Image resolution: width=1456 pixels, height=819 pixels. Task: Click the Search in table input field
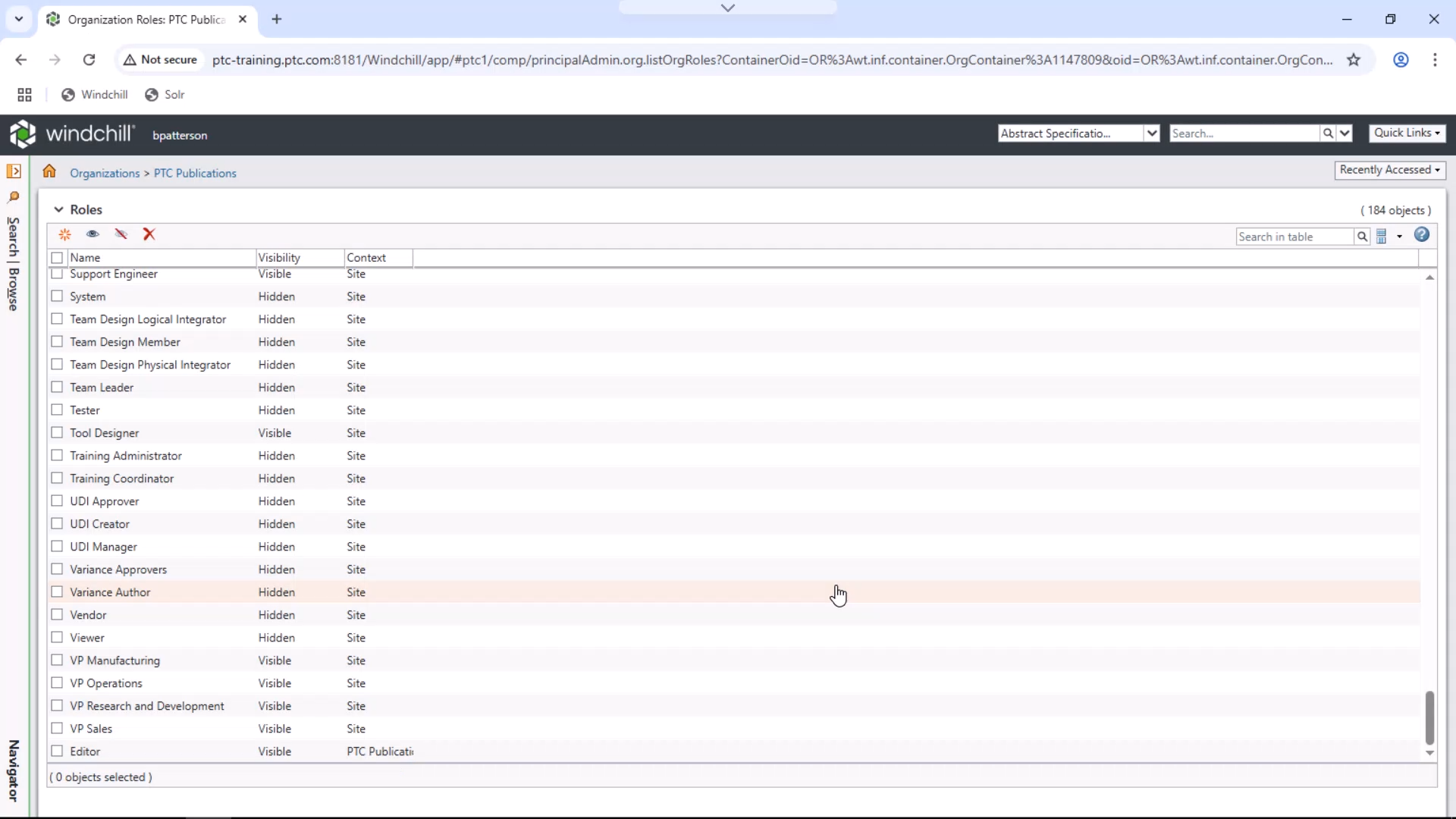click(1294, 237)
